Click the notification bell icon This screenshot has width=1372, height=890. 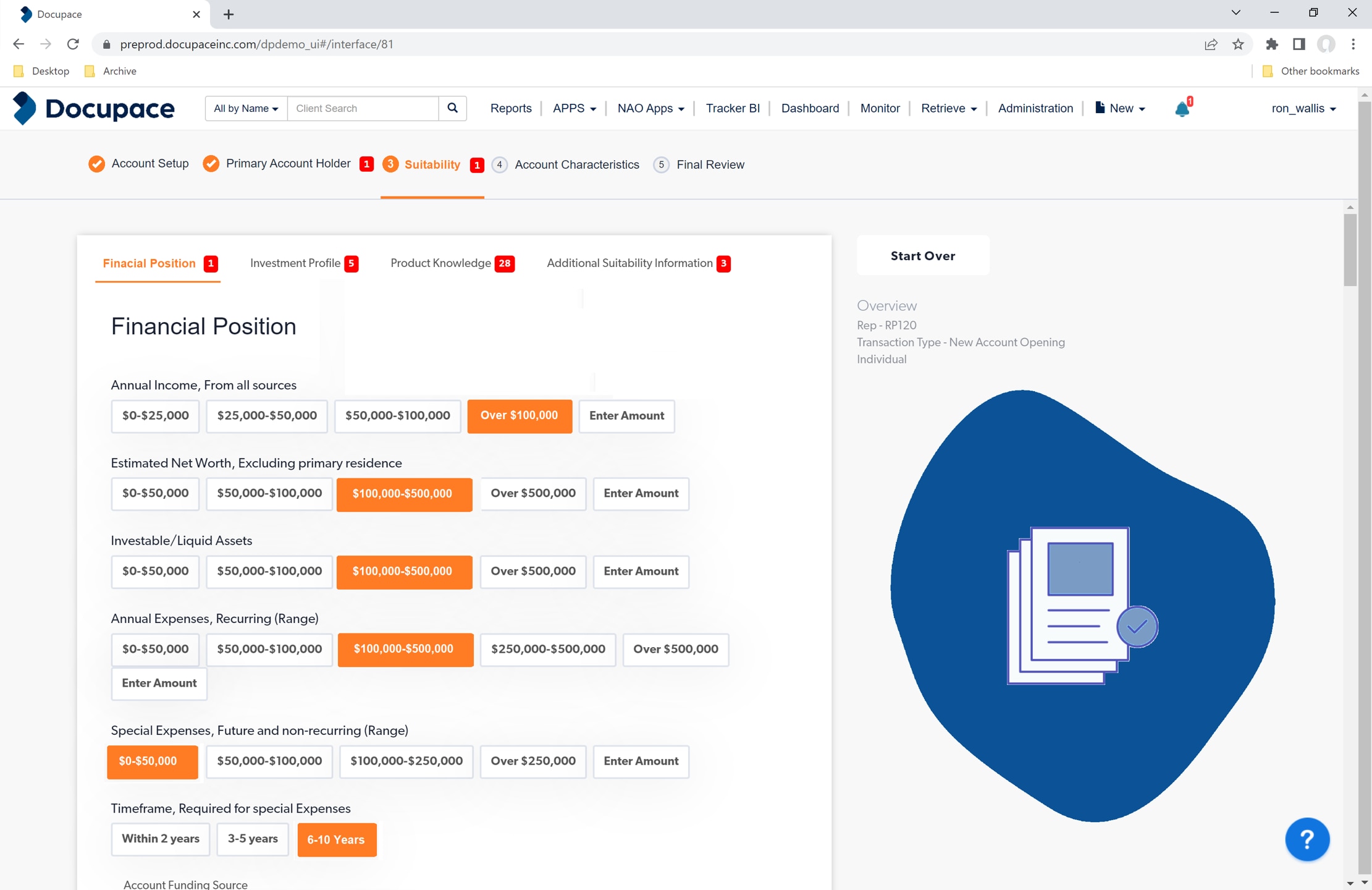[1181, 109]
